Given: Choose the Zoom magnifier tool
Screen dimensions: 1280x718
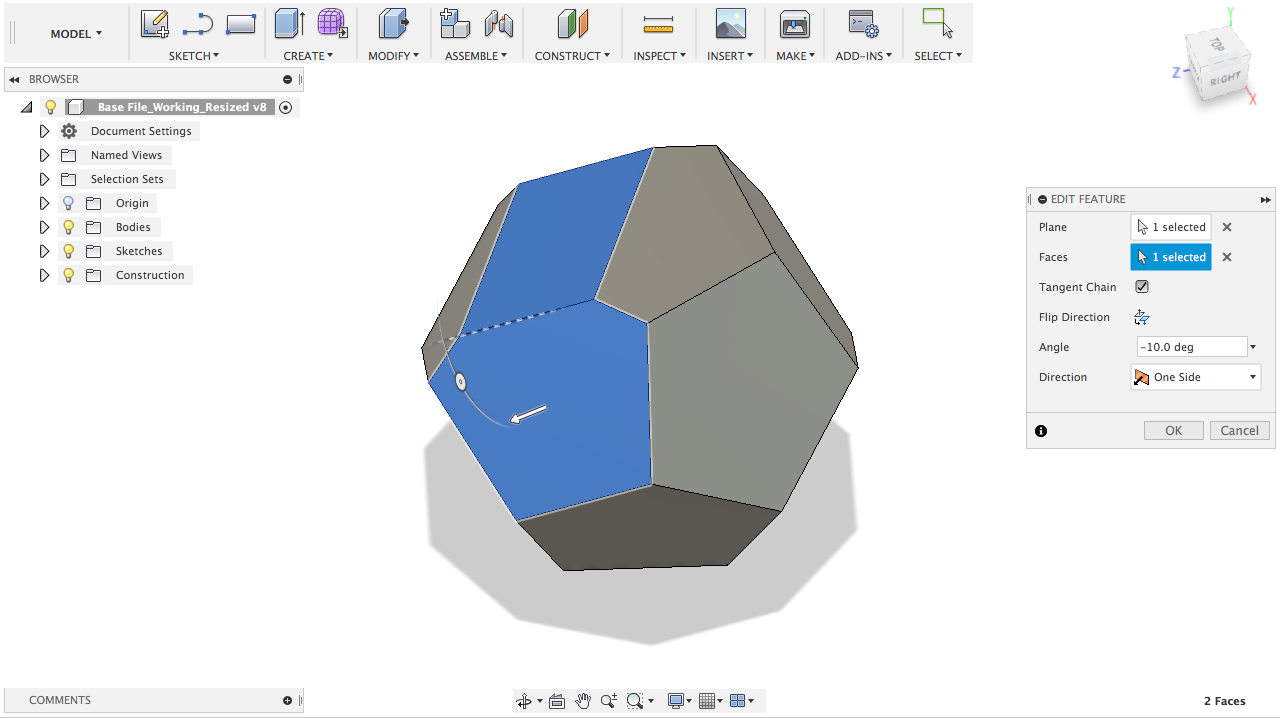Looking at the screenshot, I should pos(608,701).
